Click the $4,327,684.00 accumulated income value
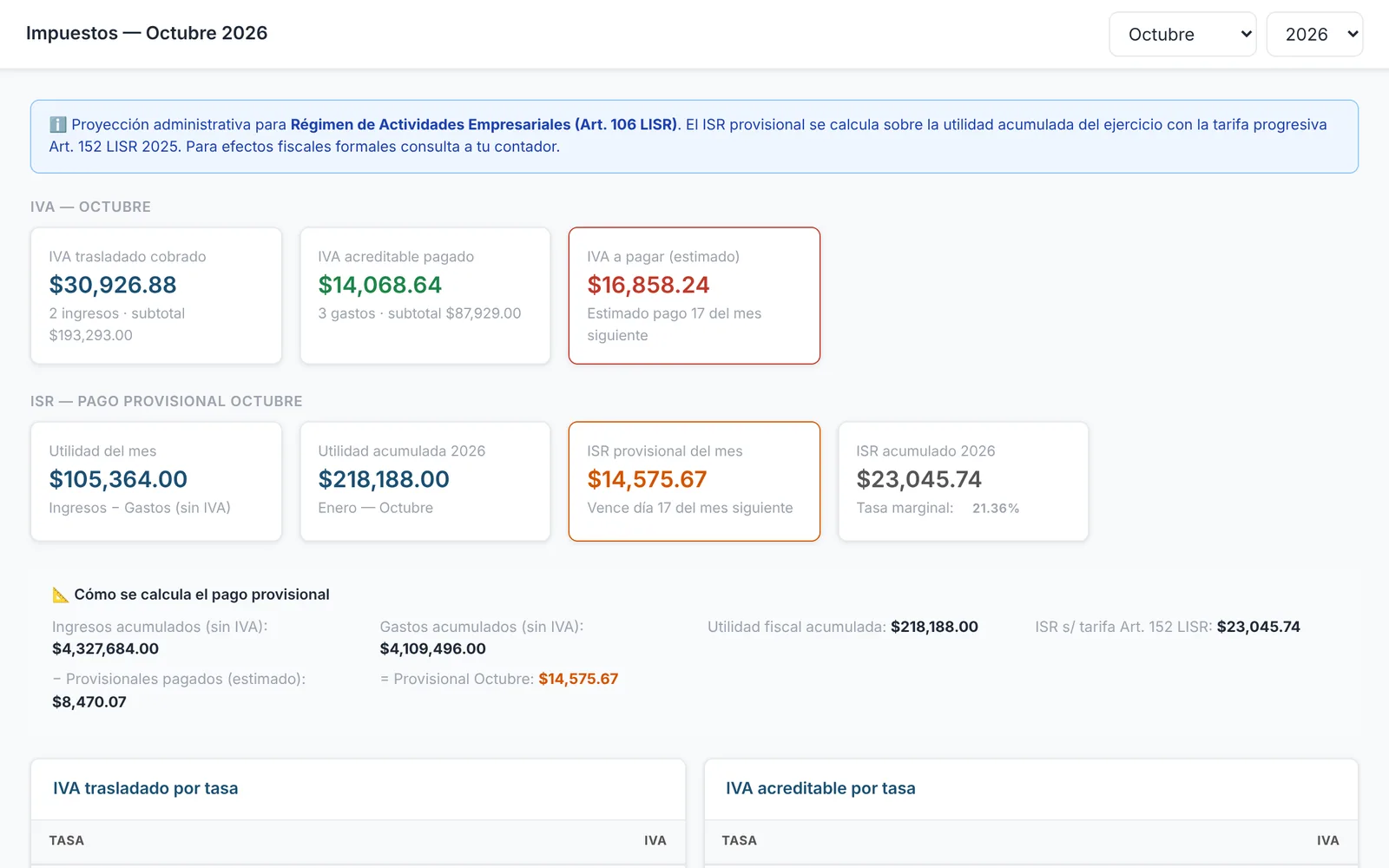This screenshot has height=868, width=1389. (106, 649)
